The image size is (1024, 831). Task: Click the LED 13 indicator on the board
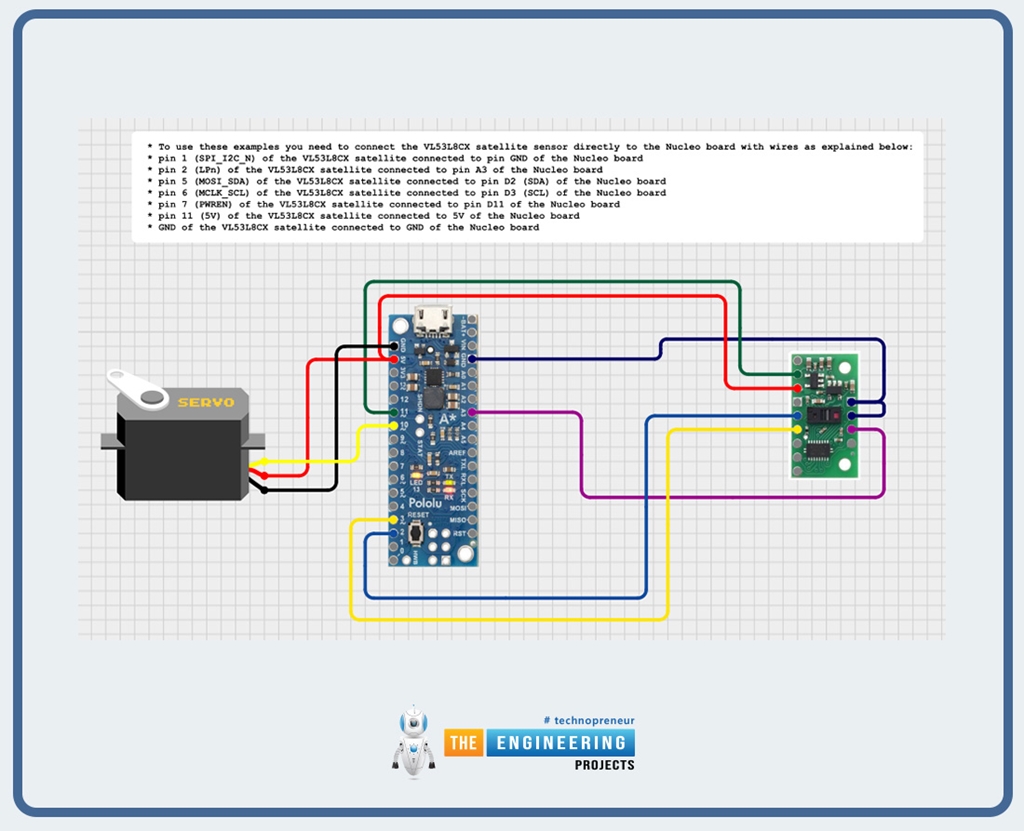click(416, 477)
